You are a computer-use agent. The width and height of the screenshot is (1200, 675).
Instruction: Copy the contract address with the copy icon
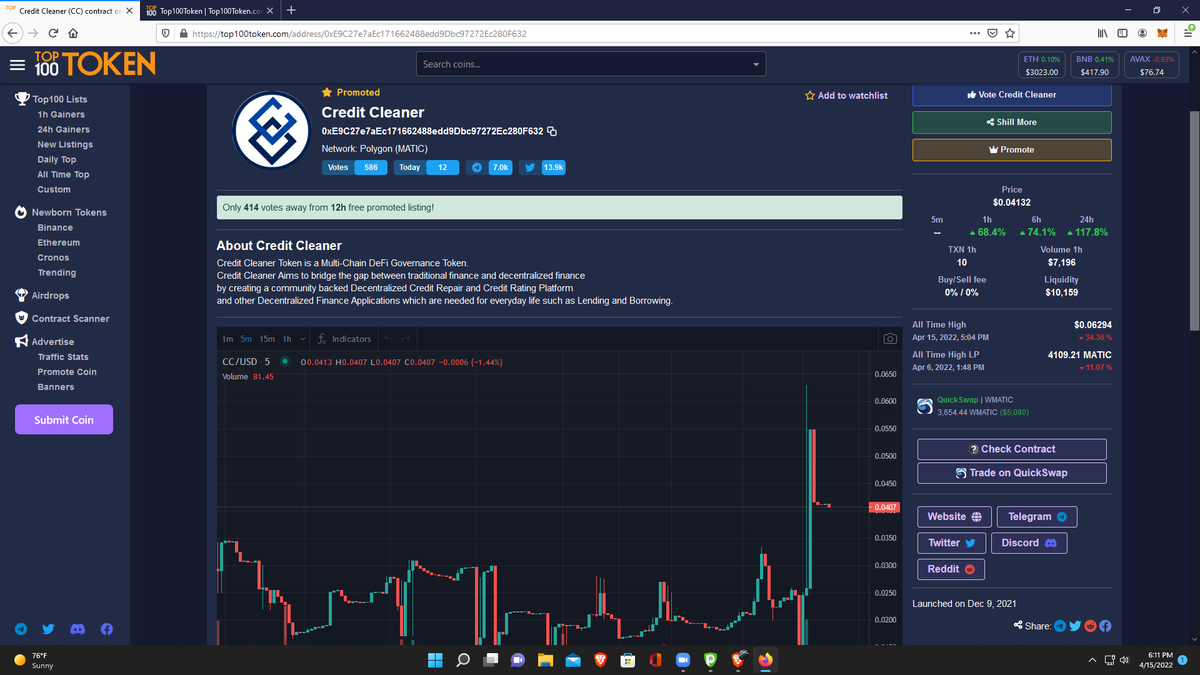point(552,131)
